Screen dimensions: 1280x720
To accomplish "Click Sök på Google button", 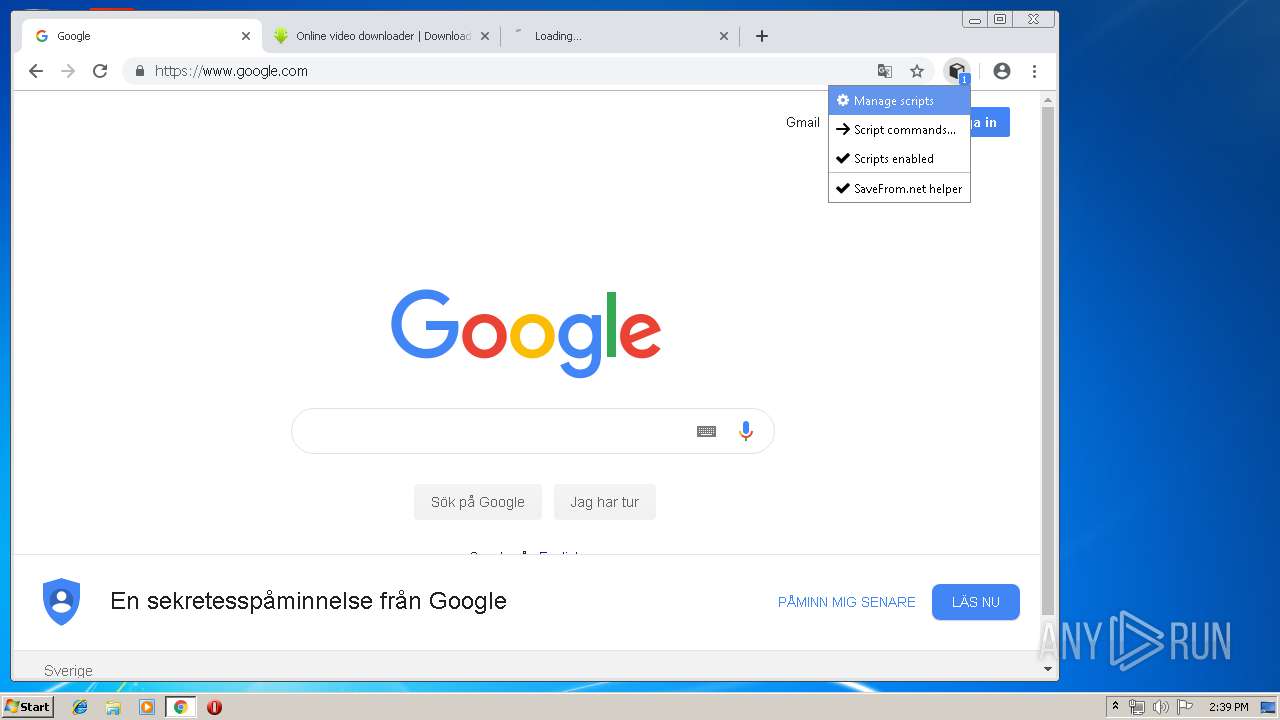I will click(x=478, y=502).
